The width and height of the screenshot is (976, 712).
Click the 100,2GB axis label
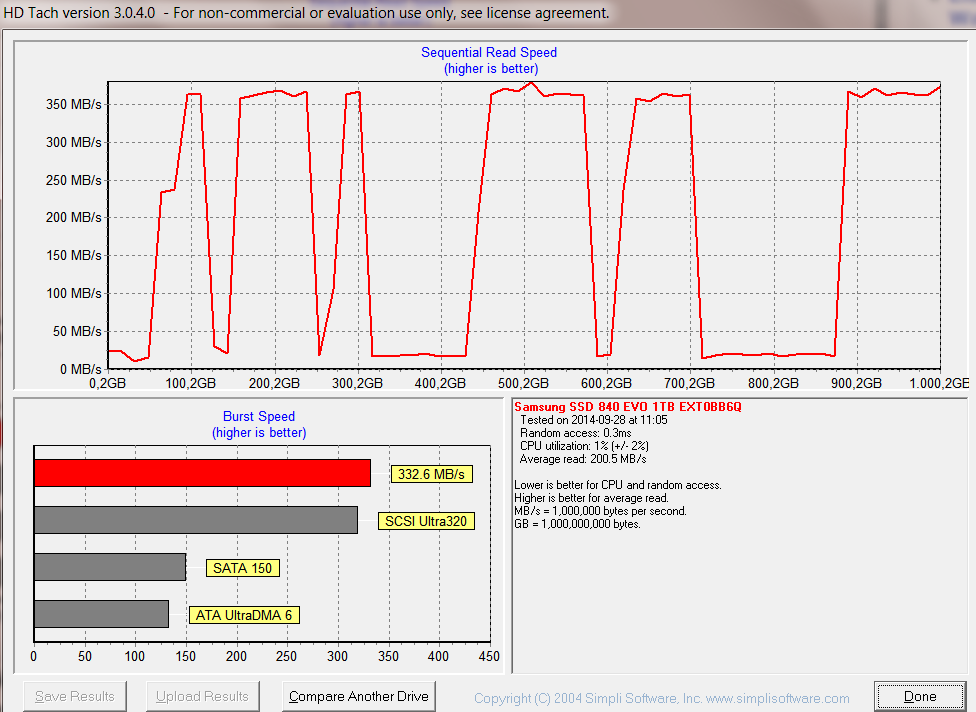point(190,383)
